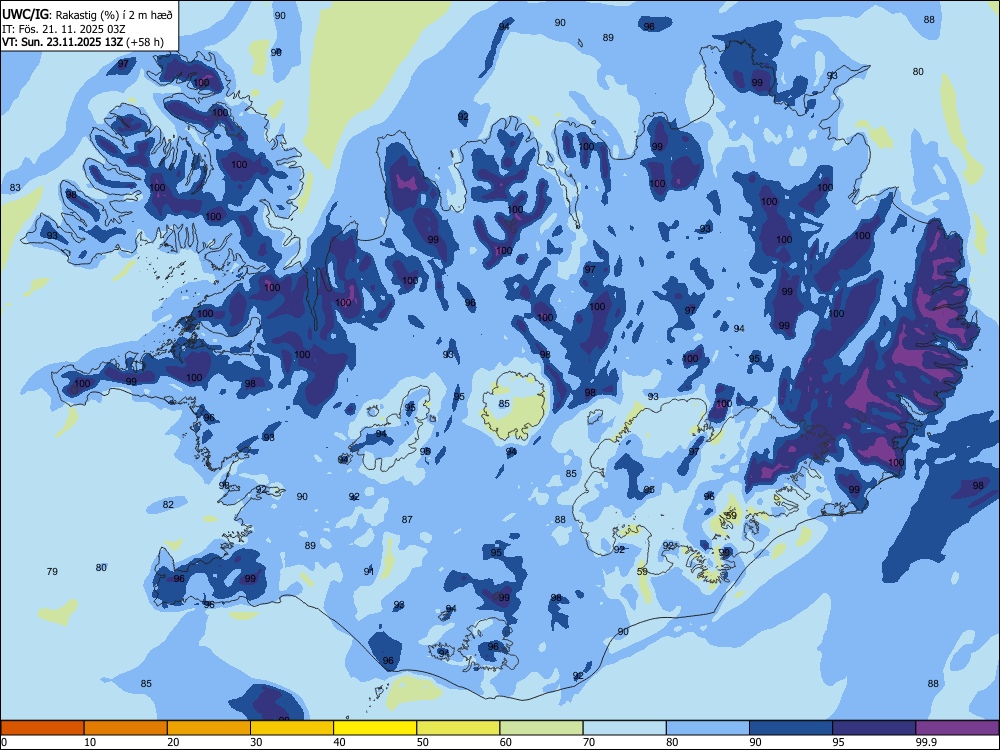
Task: Click the legend tick label '70'
Action: coord(589,742)
